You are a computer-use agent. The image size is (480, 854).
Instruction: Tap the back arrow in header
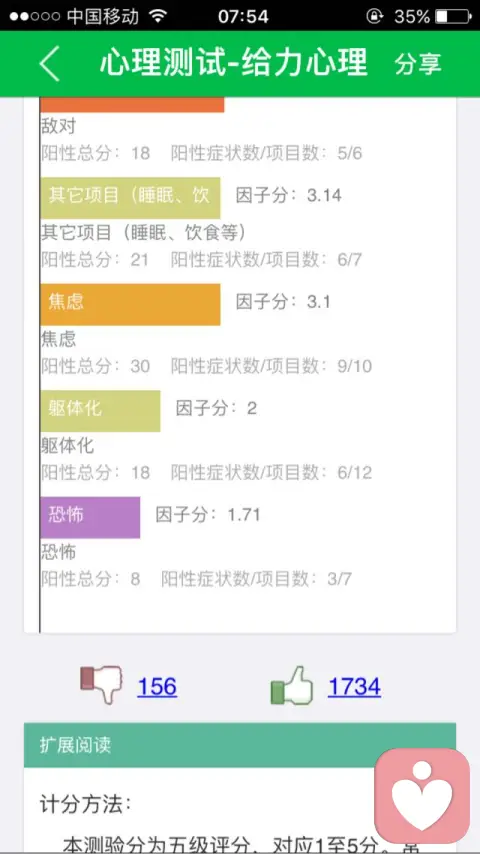pyautogui.click(x=50, y=64)
